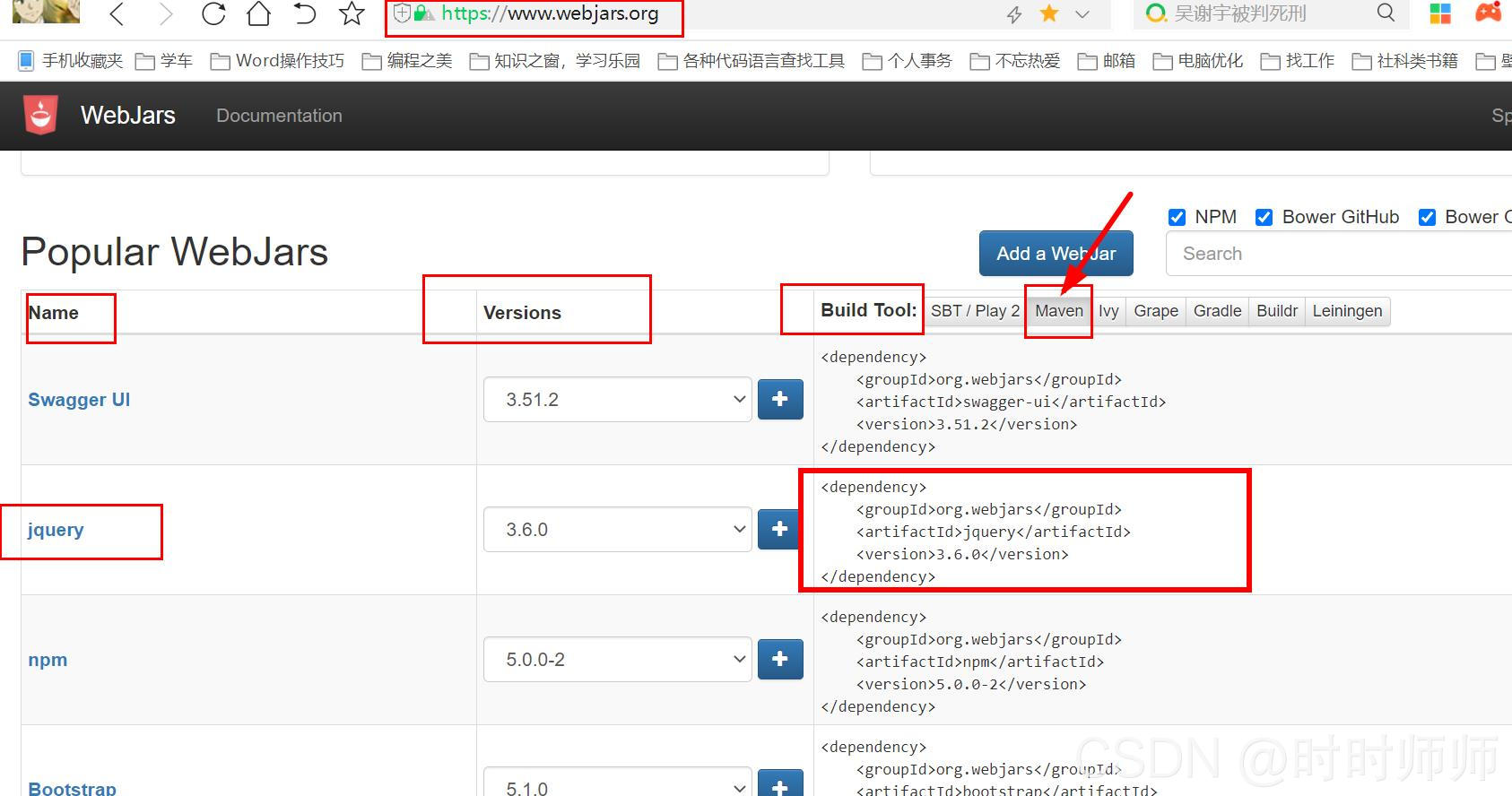Open the Documentation nav link
The image size is (1512, 796).
click(279, 116)
